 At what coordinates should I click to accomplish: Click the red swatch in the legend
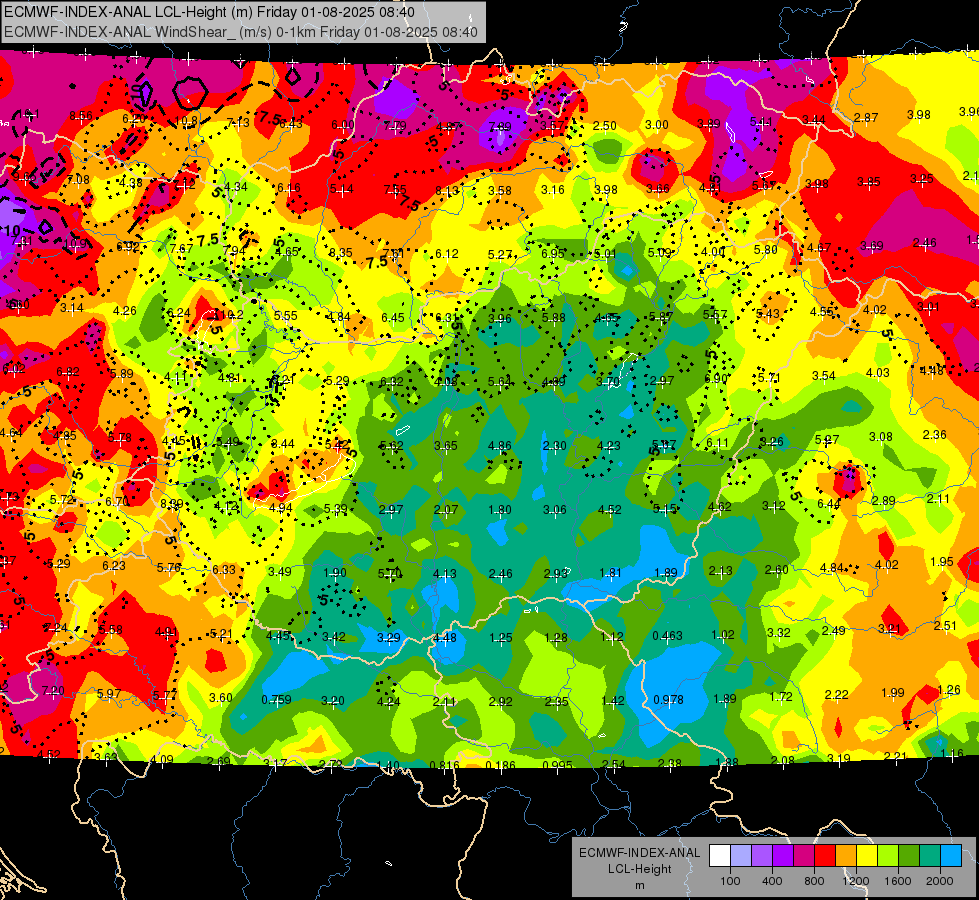pyautogui.click(x=825, y=856)
